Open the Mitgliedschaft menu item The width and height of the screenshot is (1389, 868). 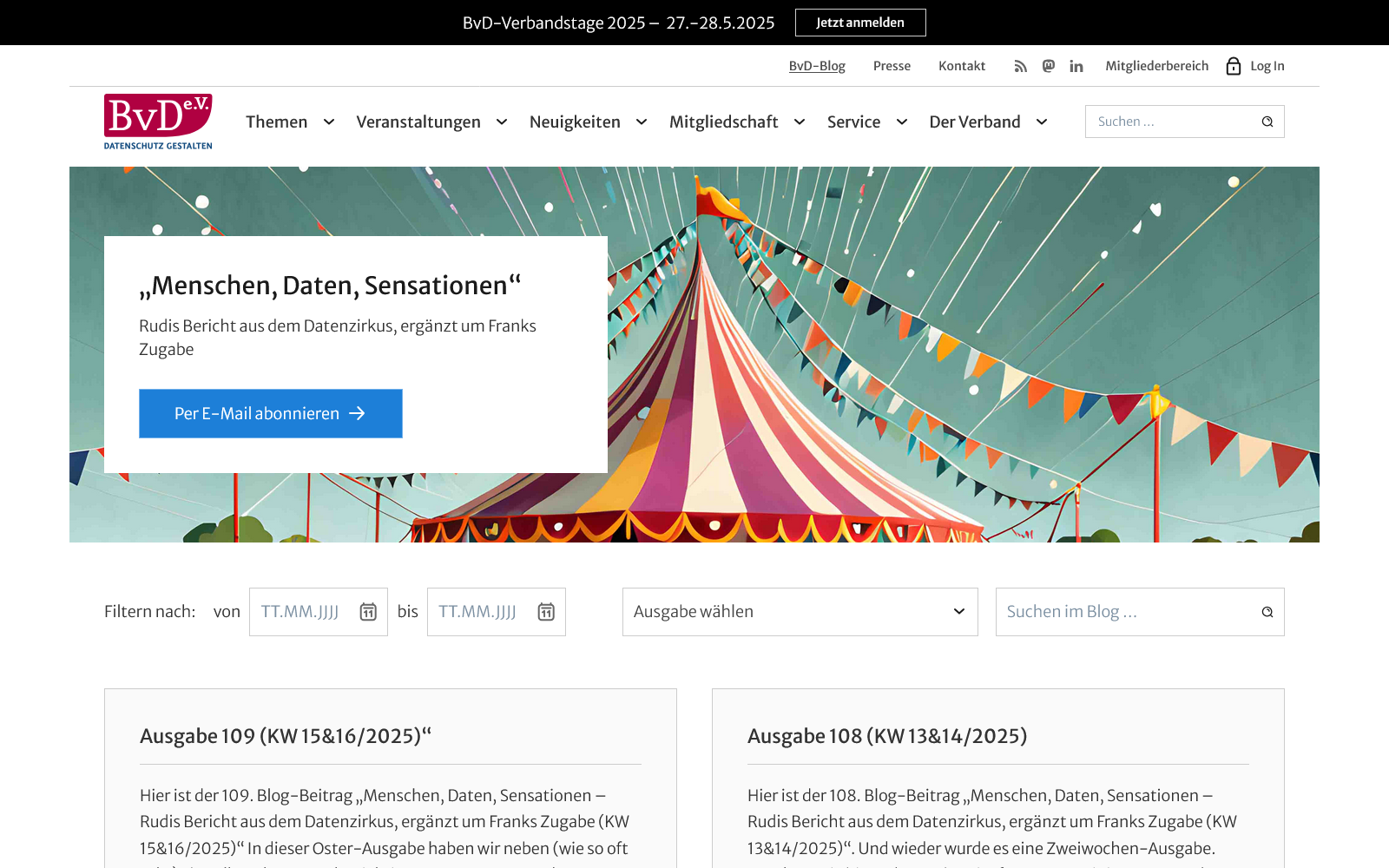(723, 122)
